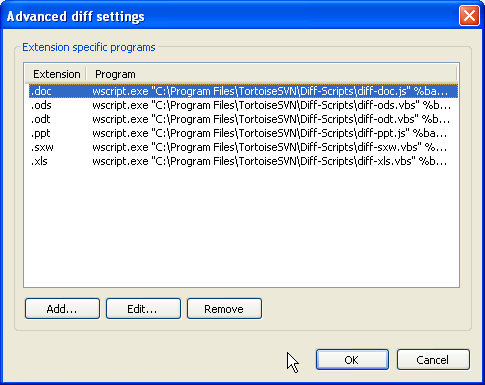The image size is (485, 385).
Task: Sort by the Extension column header
Action: (x=56, y=74)
